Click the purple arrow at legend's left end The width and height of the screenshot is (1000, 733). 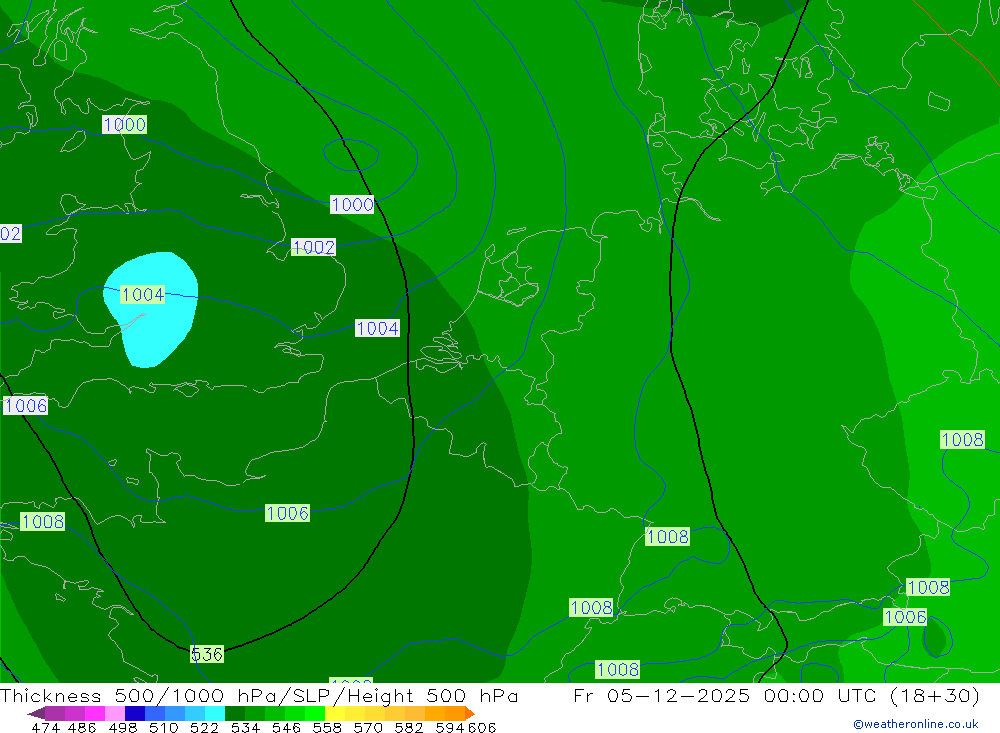[x=35, y=713]
